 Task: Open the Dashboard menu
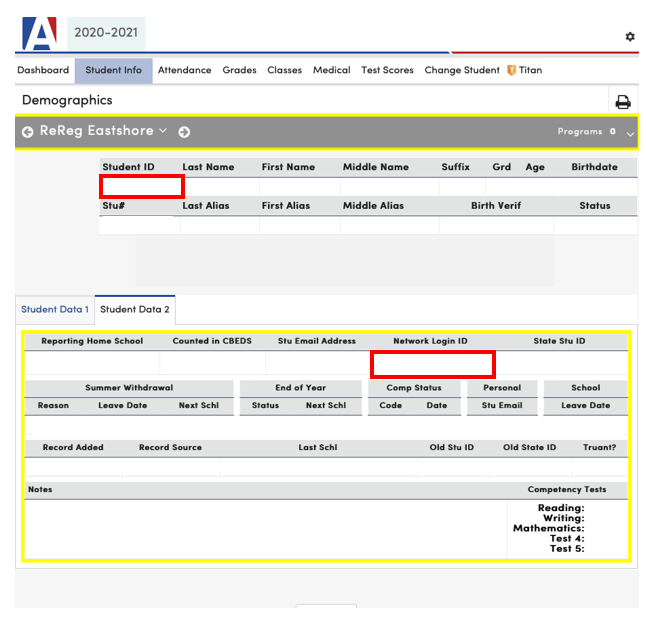click(x=43, y=71)
